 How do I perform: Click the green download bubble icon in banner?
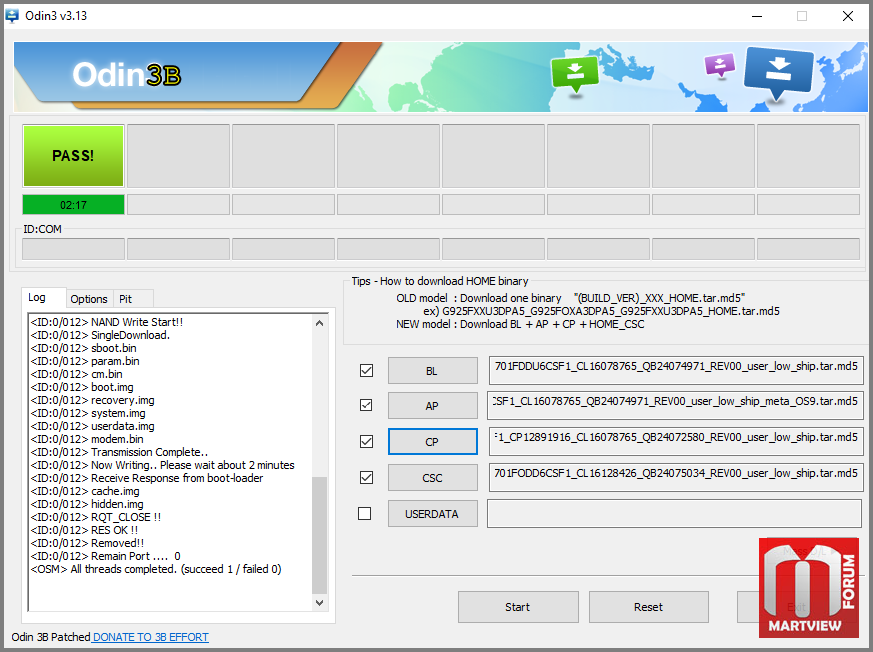pyautogui.click(x=575, y=75)
